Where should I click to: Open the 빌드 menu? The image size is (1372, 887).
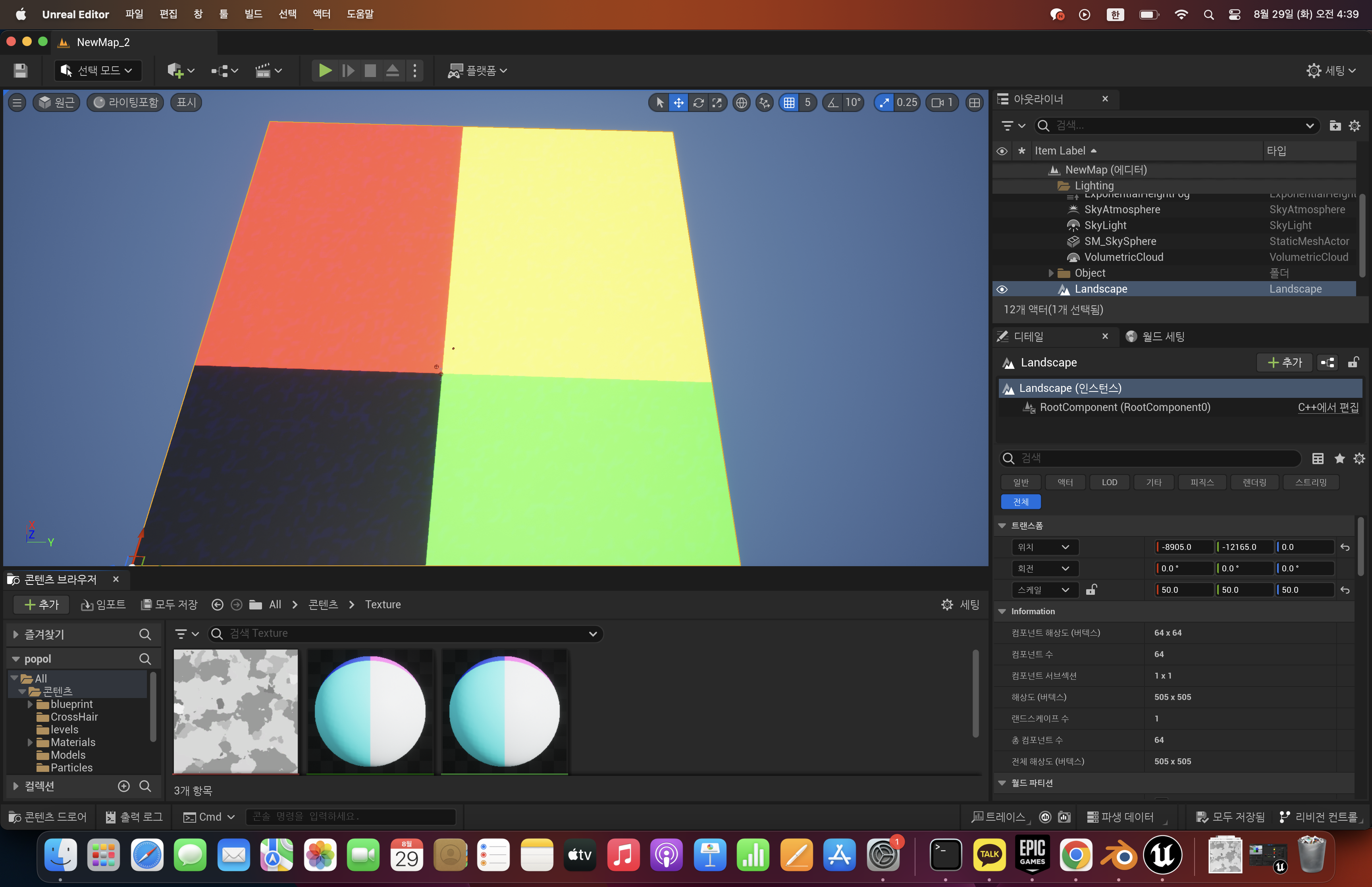click(253, 14)
